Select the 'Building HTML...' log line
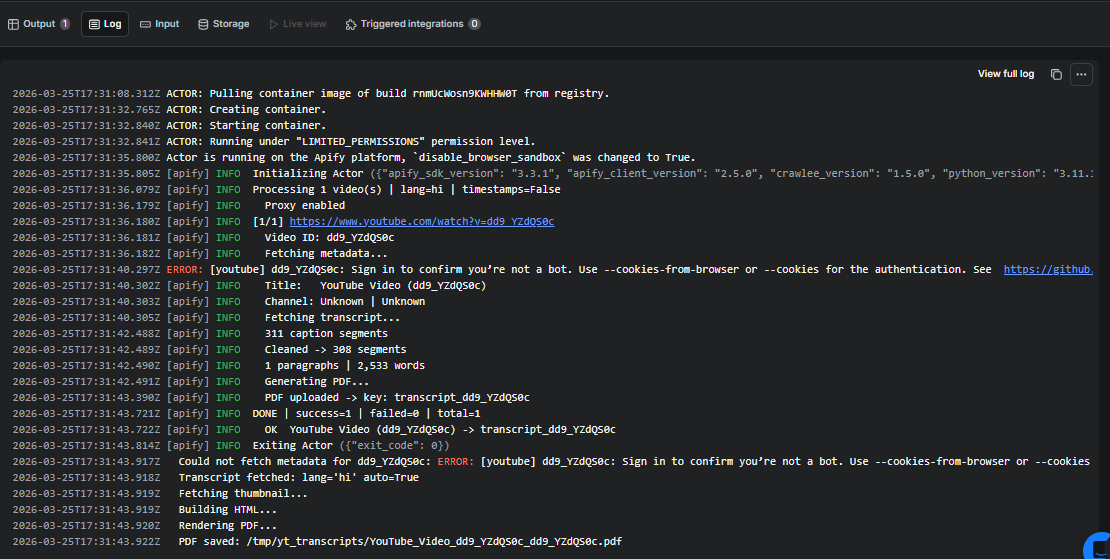The height and width of the screenshot is (559, 1110). (144, 509)
